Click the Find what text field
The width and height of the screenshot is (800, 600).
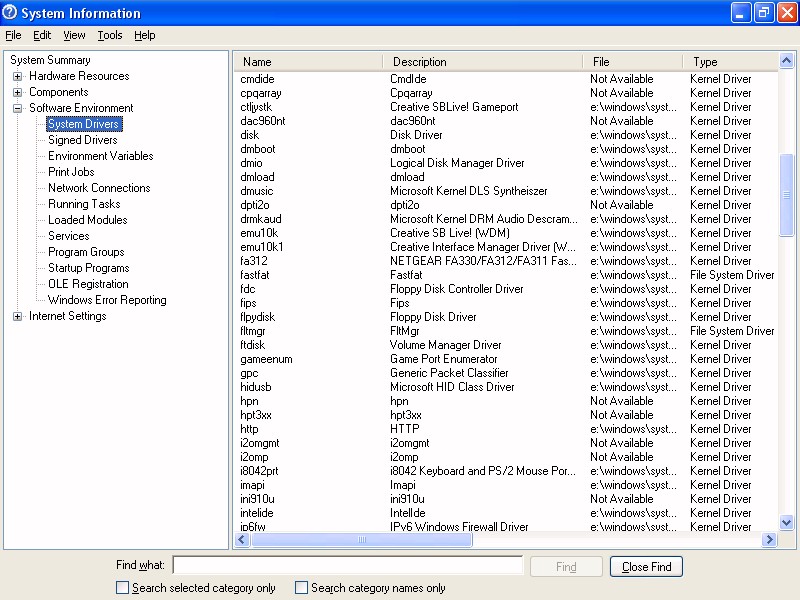(x=347, y=566)
